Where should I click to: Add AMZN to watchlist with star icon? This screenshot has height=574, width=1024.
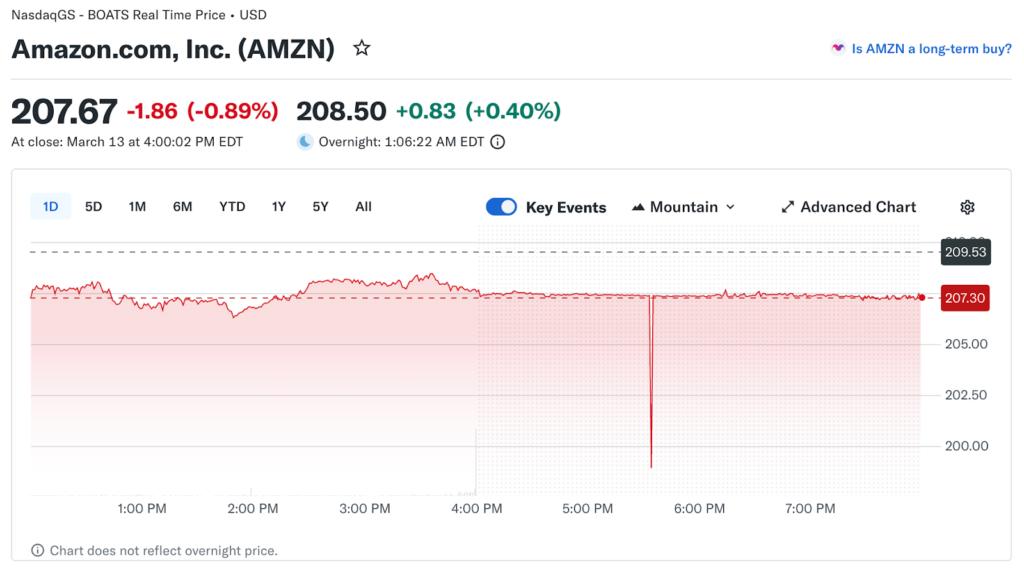tap(362, 48)
